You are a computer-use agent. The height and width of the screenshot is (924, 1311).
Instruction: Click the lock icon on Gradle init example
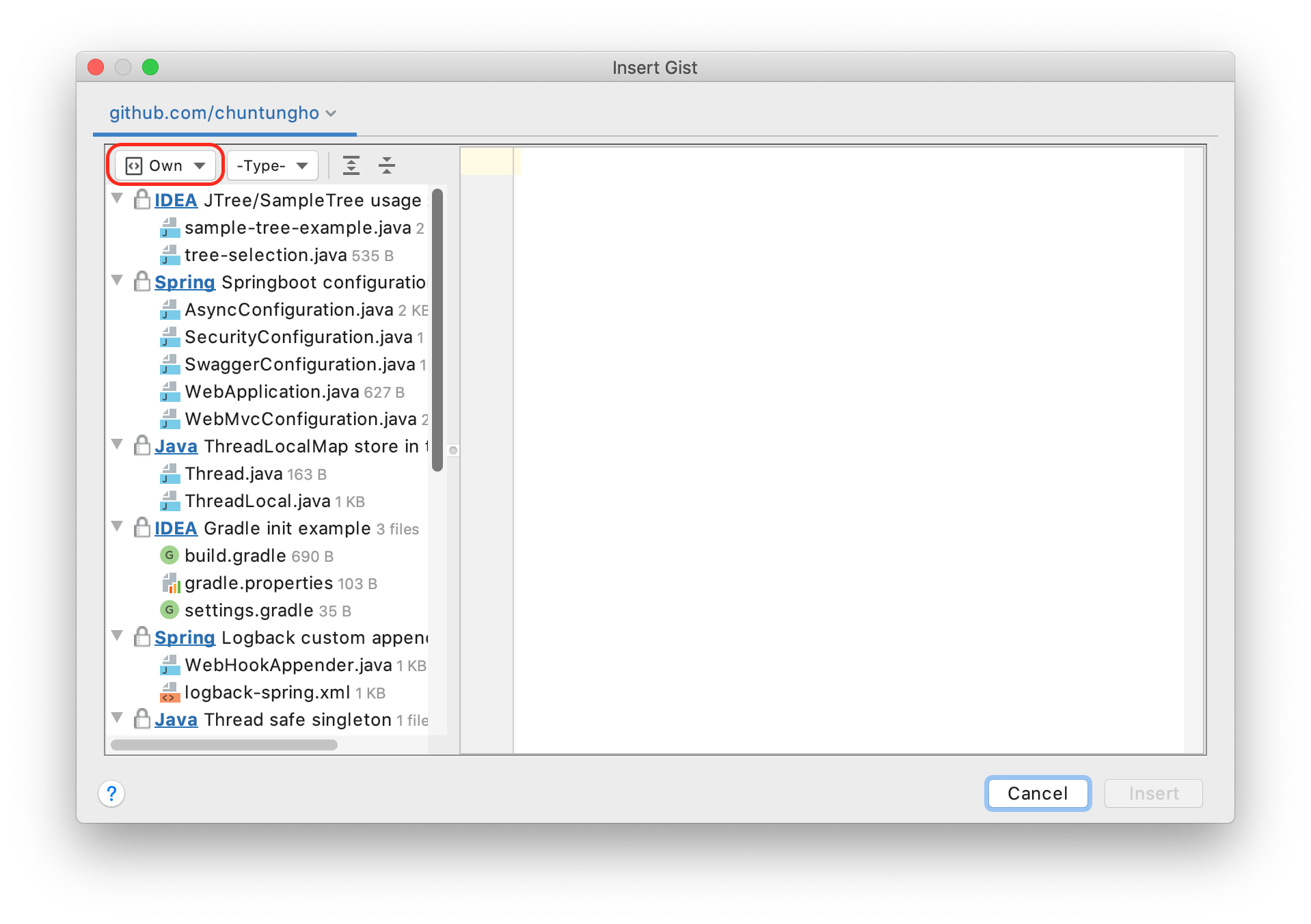(142, 528)
